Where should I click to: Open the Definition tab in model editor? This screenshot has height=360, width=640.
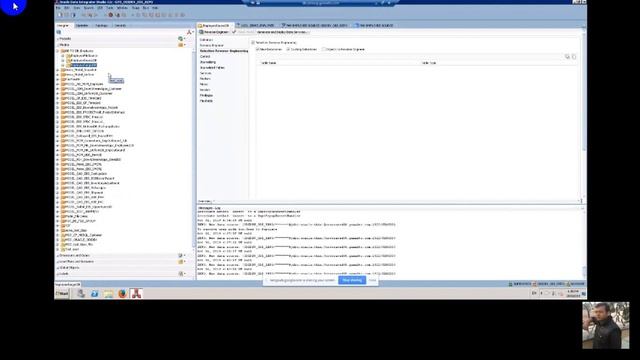206,40
